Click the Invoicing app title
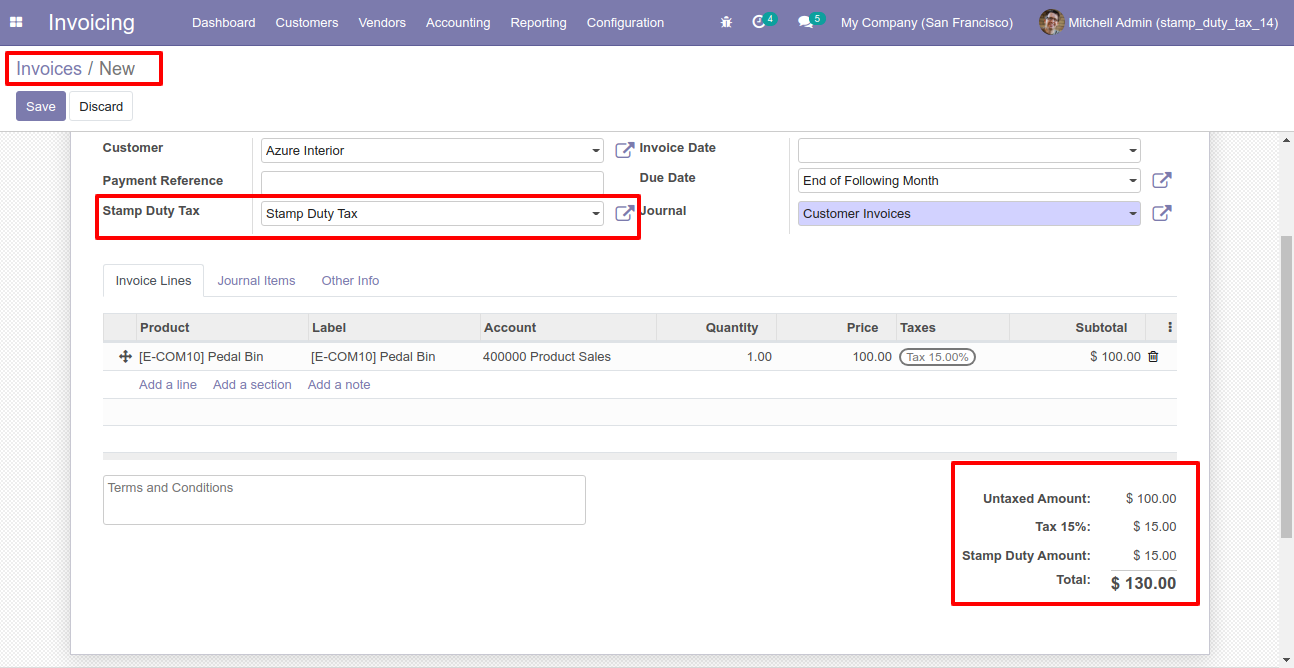1294x668 pixels. pyautogui.click(x=91, y=22)
